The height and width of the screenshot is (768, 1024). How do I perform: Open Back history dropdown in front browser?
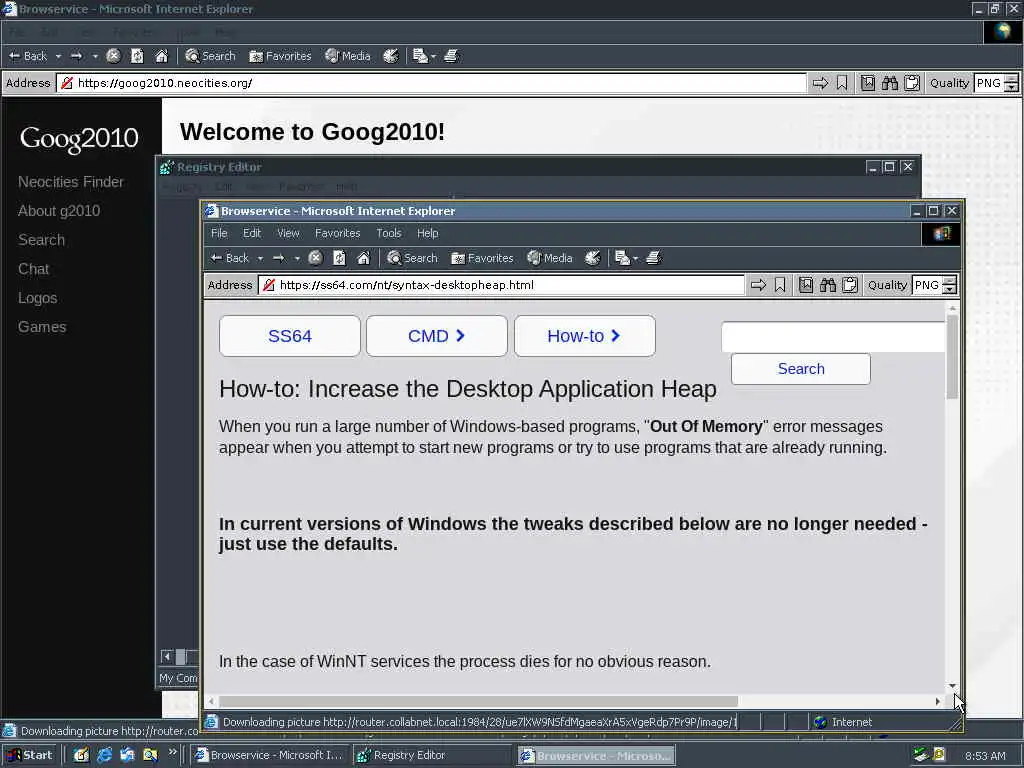pos(260,258)
